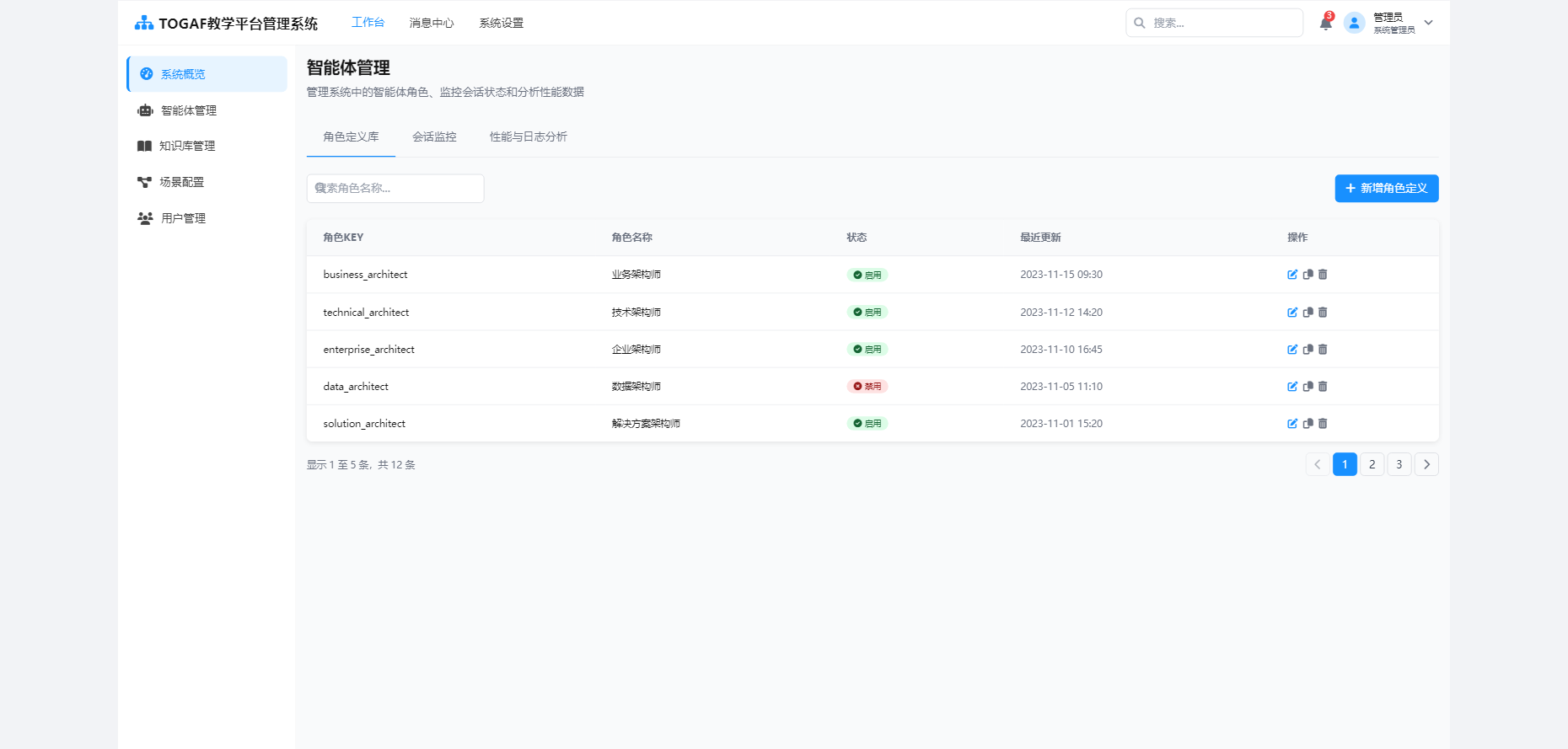
Task: Go to page 3 of the table
Action: click(x=1399, y=464)
